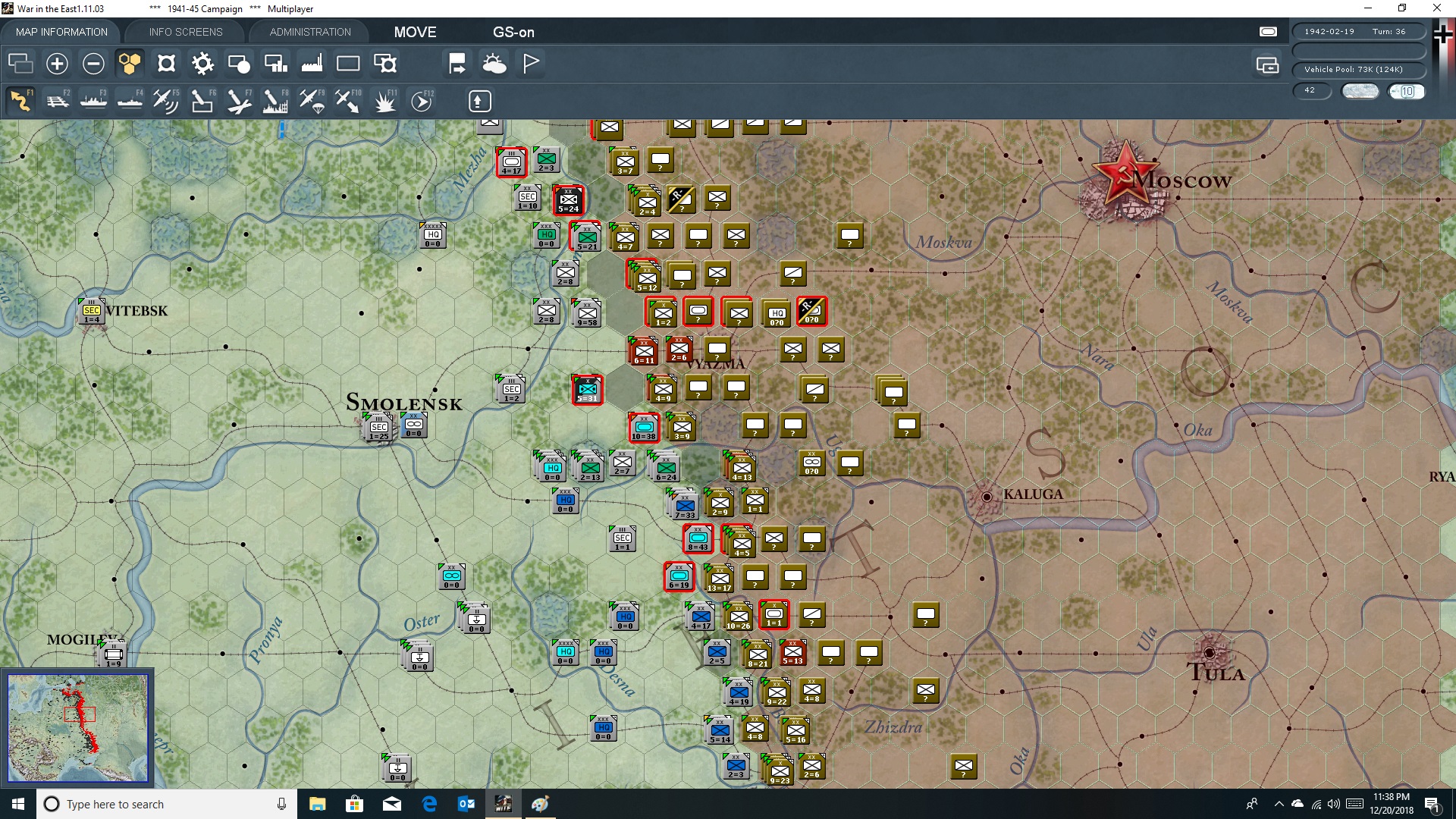Select the F9 air transport icon
Viewport: 1456px width, 819px height.
click(x=312, y=101)
